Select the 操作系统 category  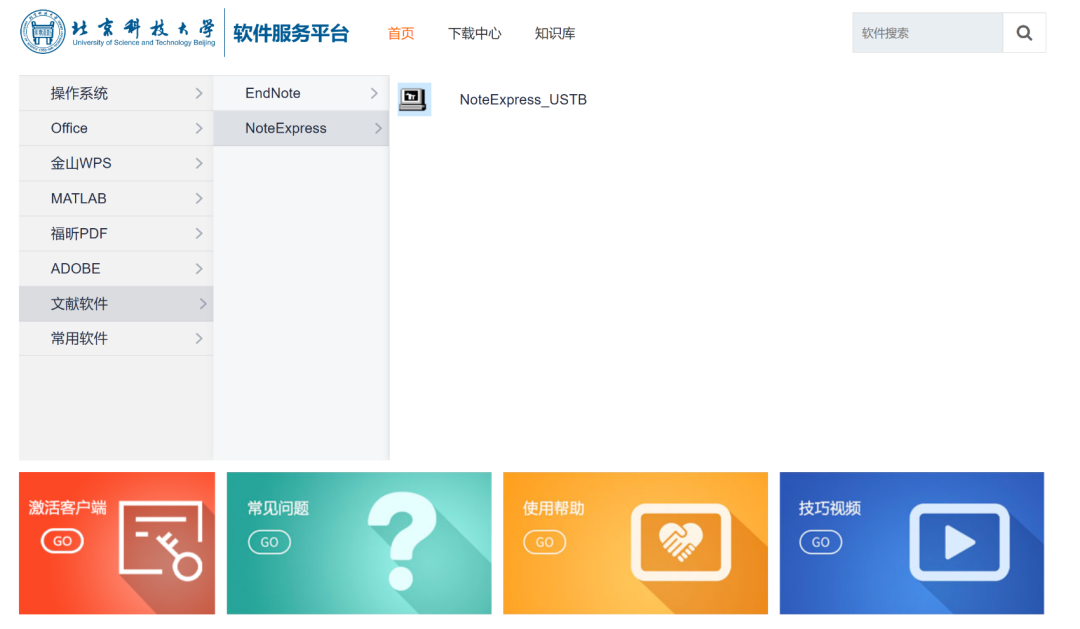[116, 93]
